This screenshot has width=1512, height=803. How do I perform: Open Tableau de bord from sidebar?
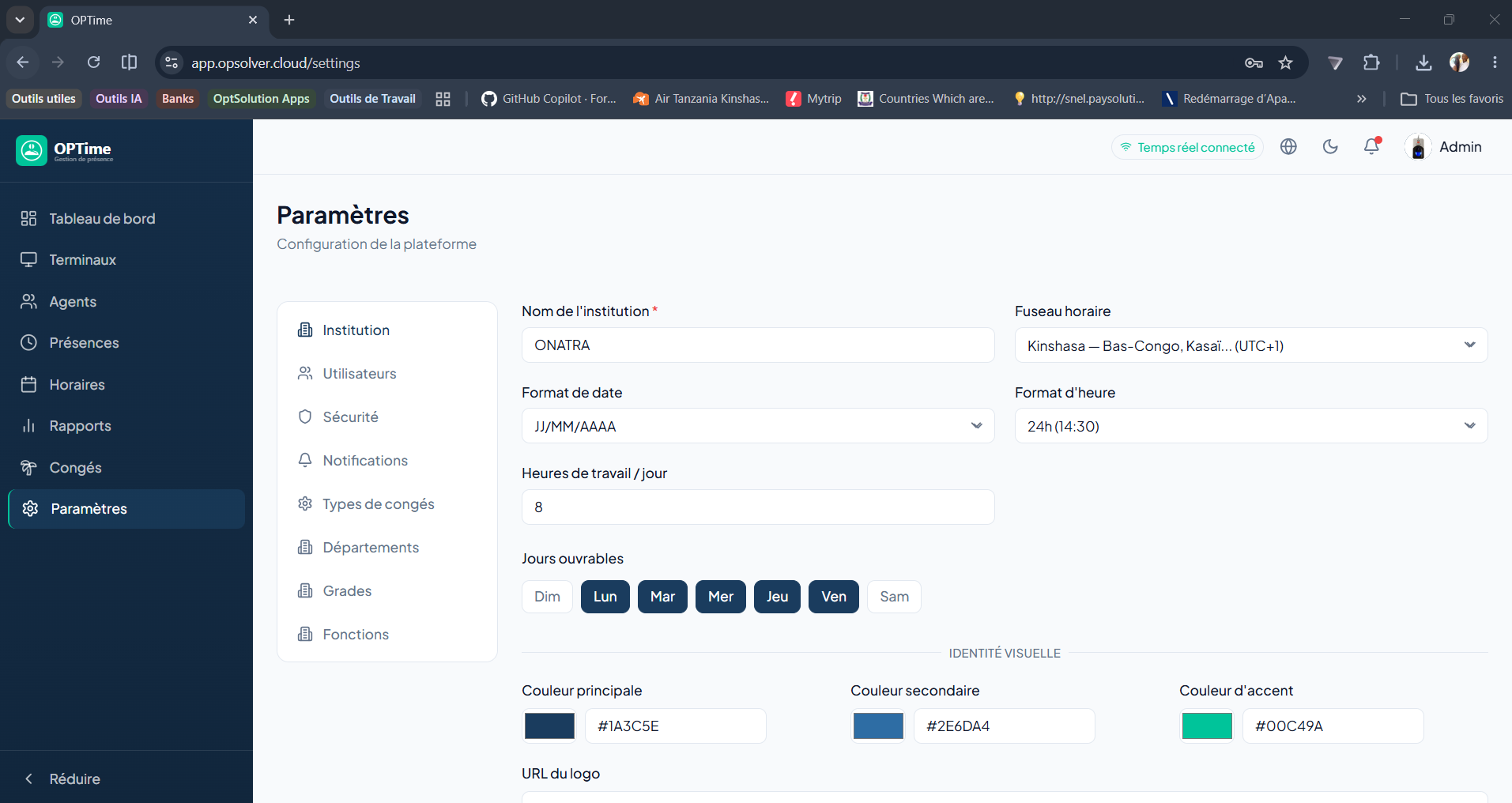pyautogui.click(x=126, y=218)
